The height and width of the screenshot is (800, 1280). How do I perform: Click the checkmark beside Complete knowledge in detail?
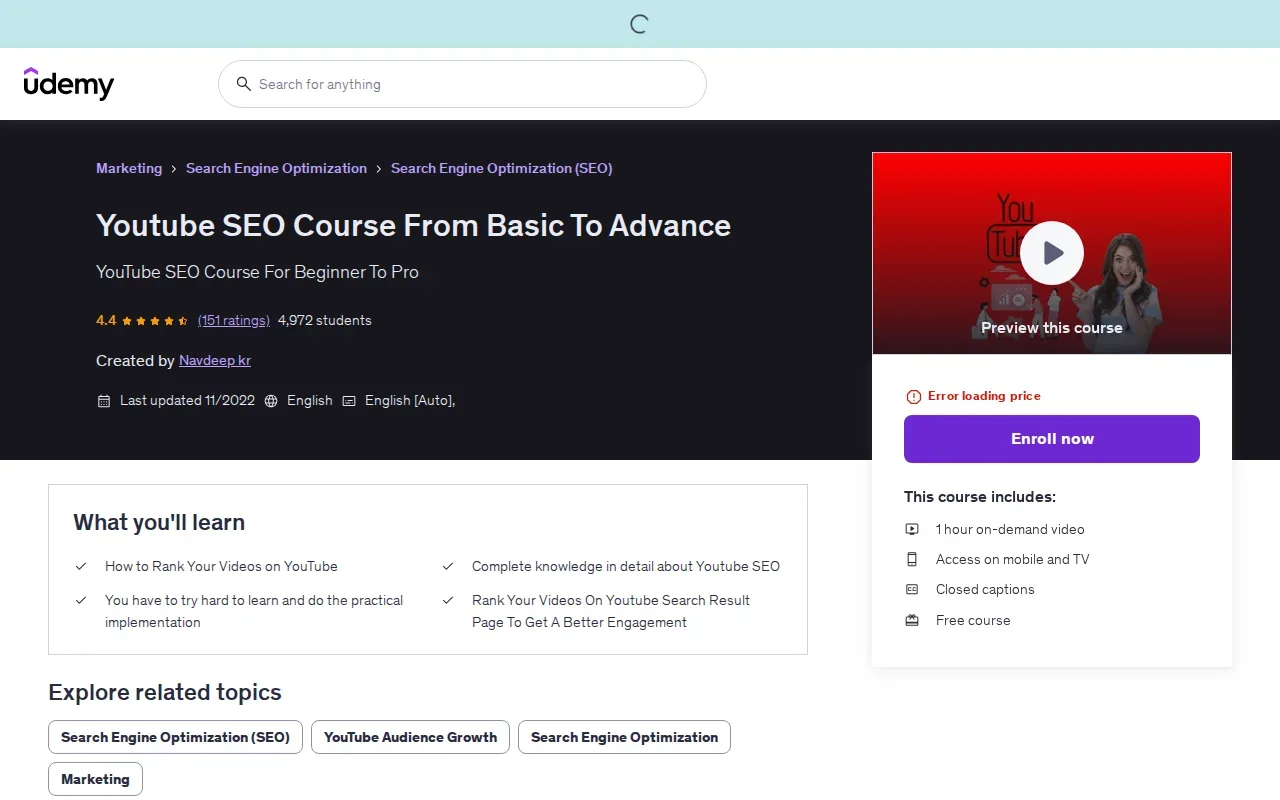pos(448,566)
